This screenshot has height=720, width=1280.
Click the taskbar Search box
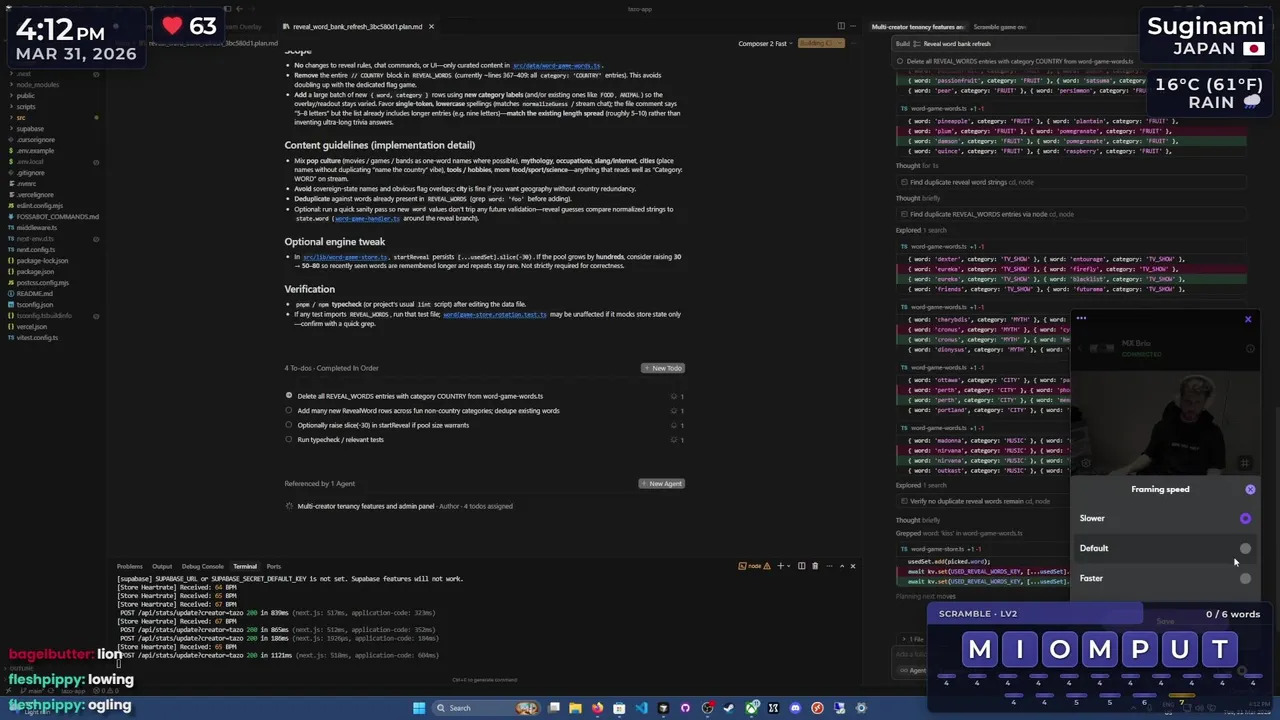click(x=485, y=708)
